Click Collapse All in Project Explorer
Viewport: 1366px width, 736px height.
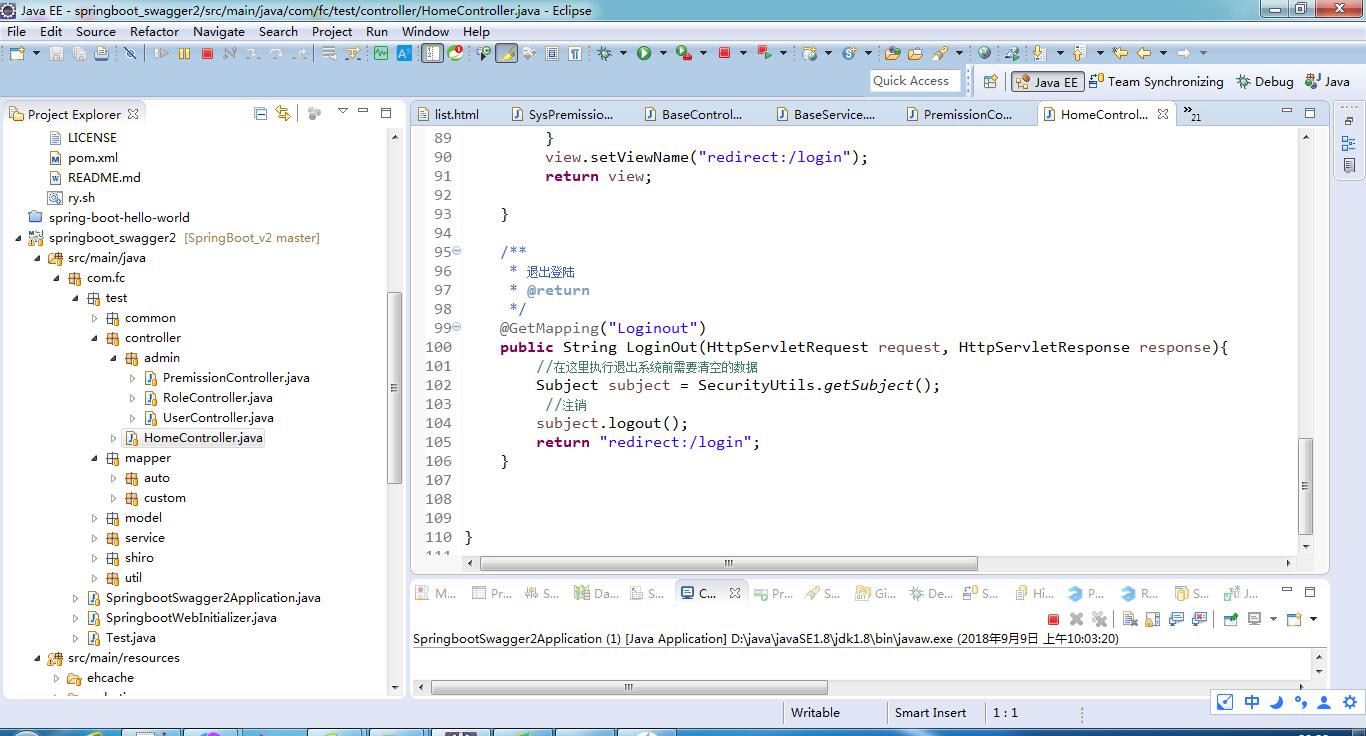point(261,113)
